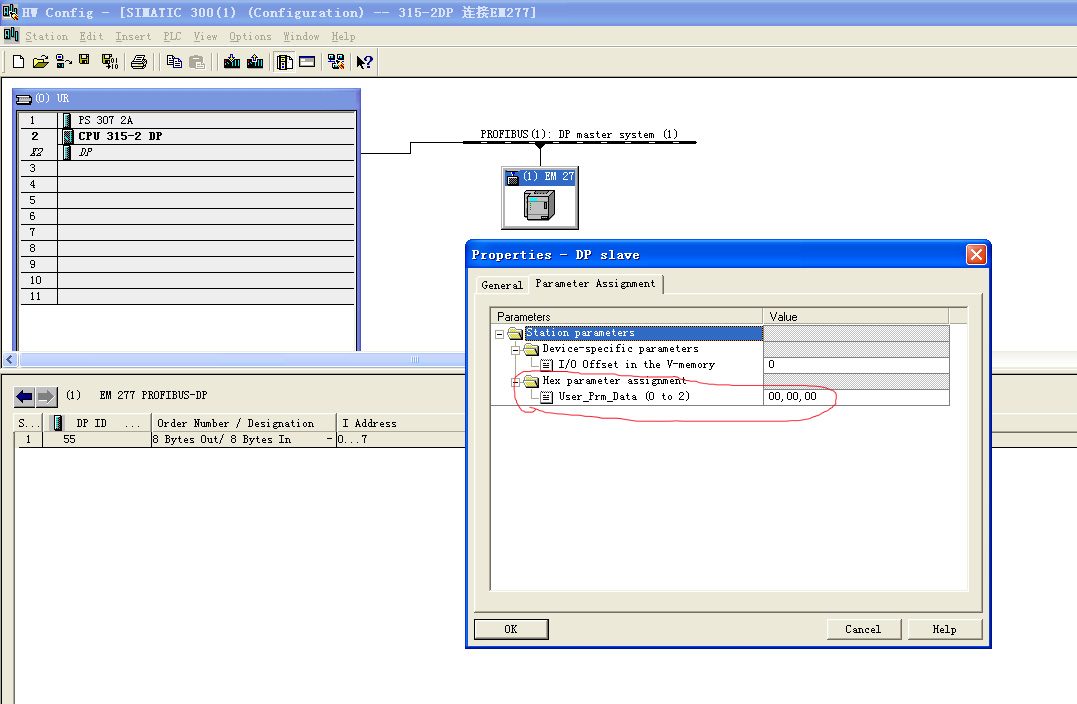Collapse the Station parameters node
The image size is (1077, 704).
tap(499, 334)
